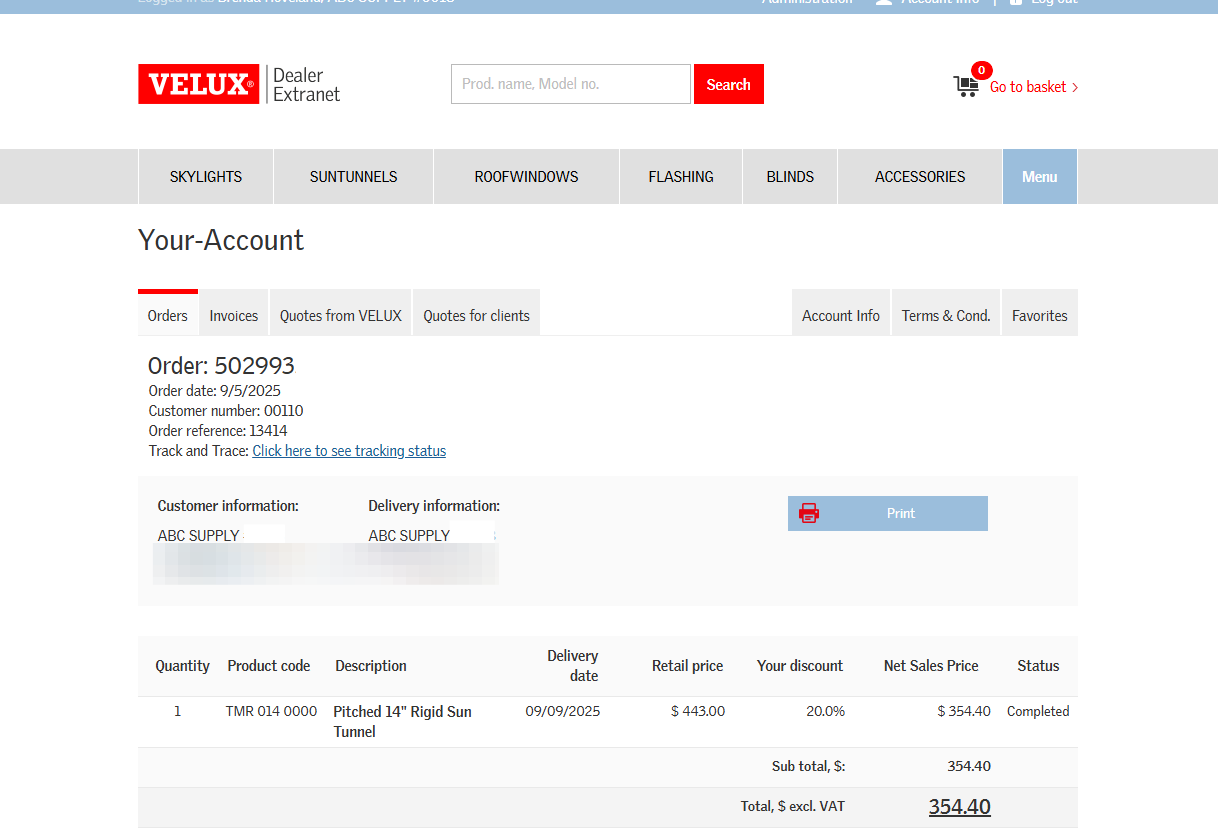The height and width of the screenshot is (834, 1218).
Task: Open the ACCESSORIES category
Action: pyautogui.click(x=920, y=176)
